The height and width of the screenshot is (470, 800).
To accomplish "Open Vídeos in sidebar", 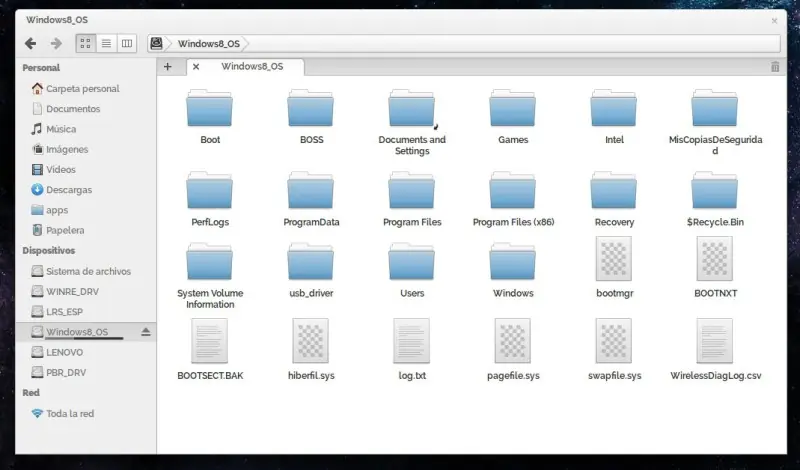I will [x=86, y=169].
